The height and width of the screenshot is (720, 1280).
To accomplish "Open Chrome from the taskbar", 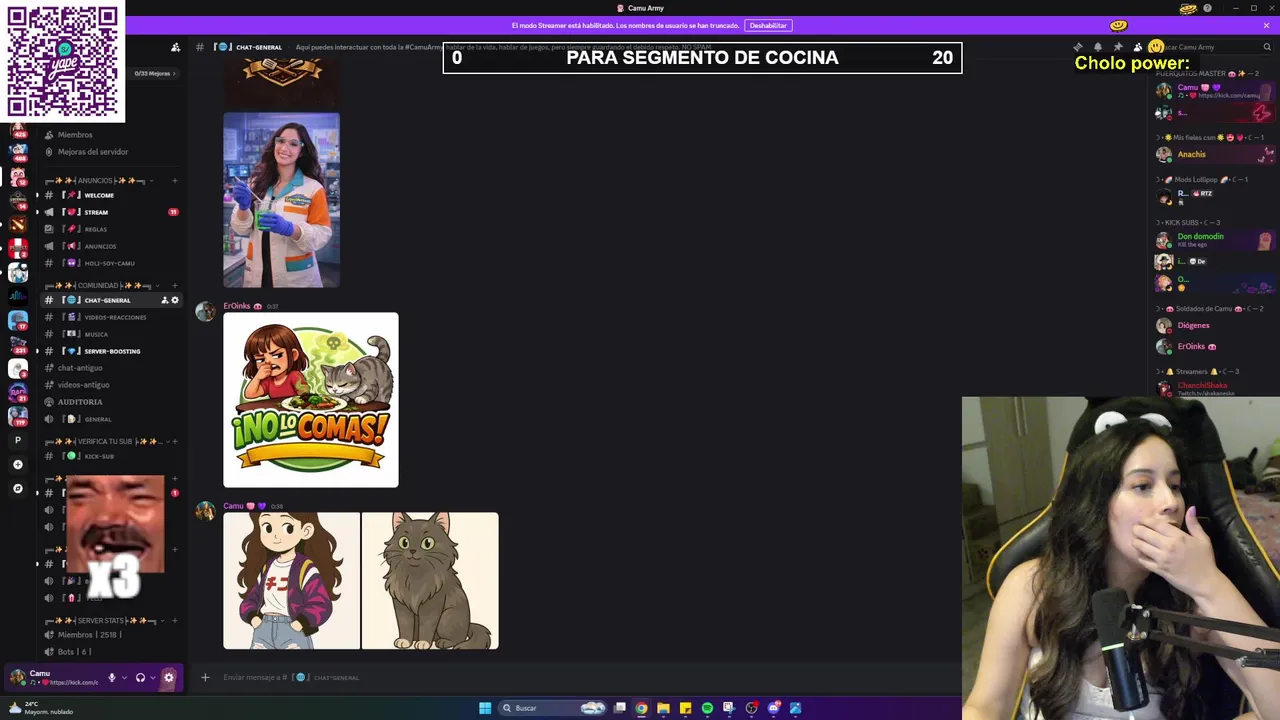I will click(641, 708).
